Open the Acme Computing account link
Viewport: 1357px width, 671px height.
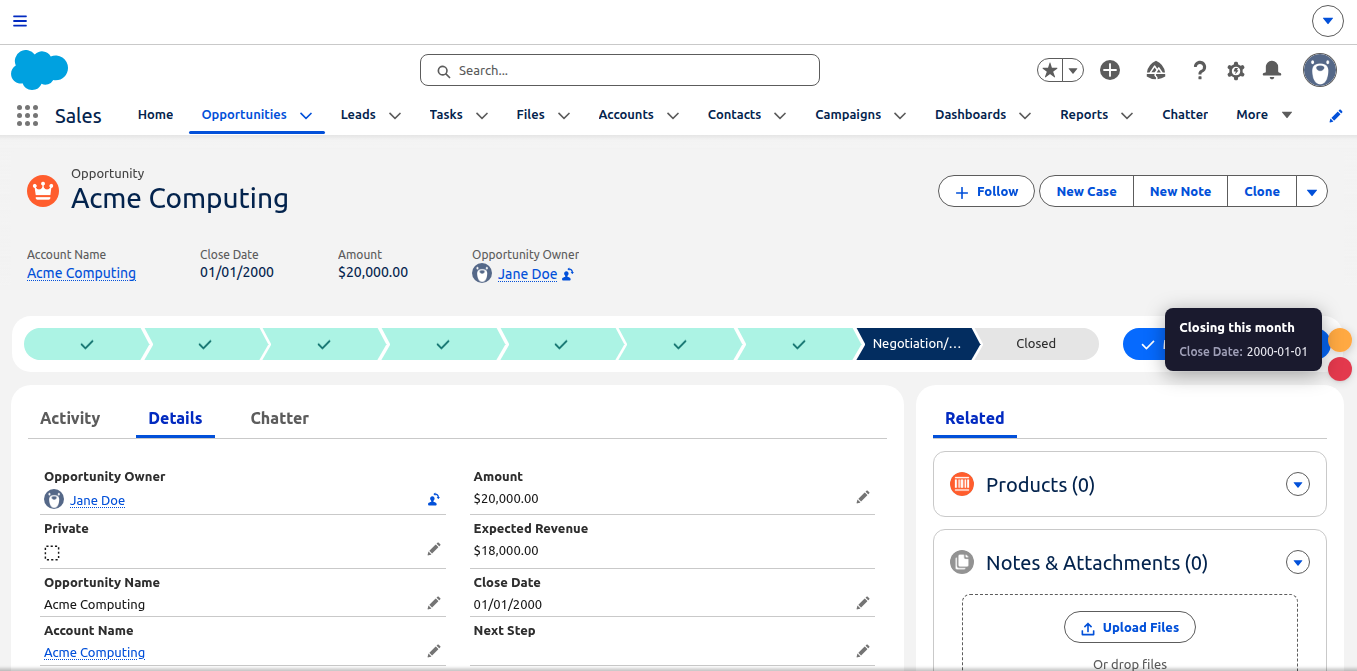click(81, 273)
